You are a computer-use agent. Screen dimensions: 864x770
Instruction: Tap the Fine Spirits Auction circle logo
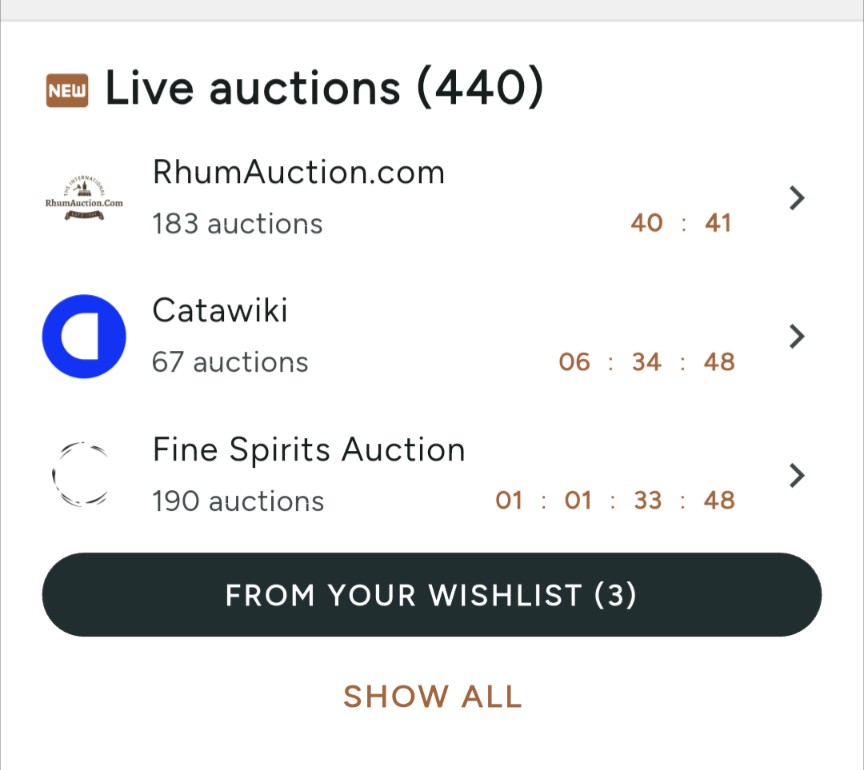coord(82,474)
